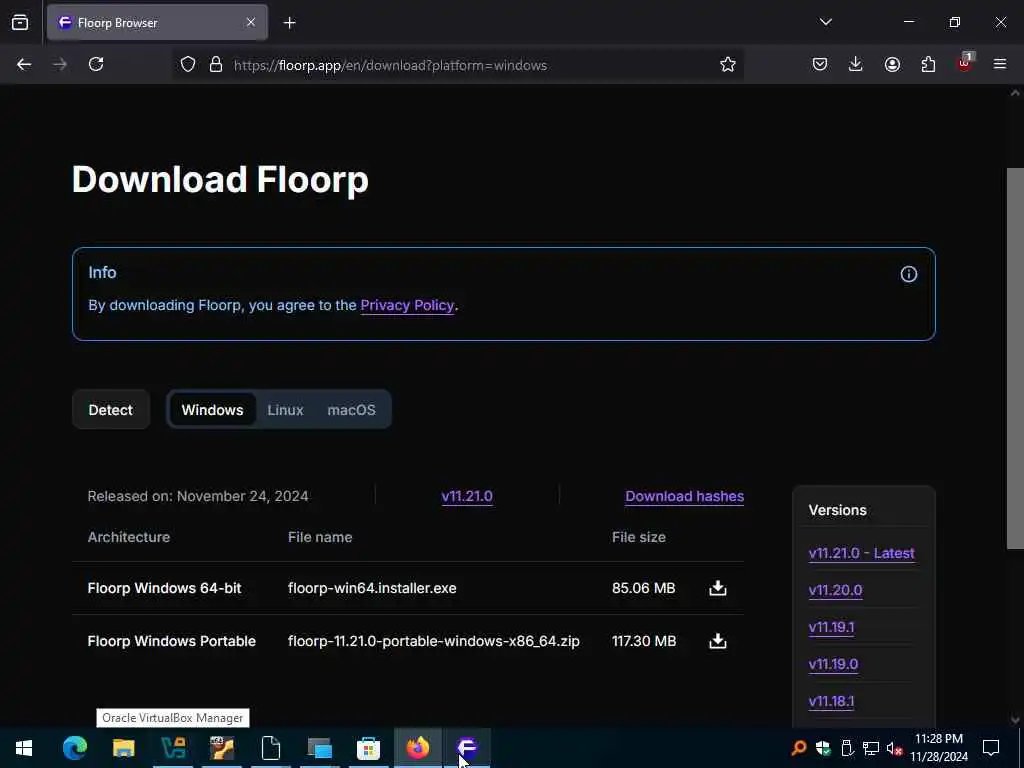Open Microsoft Store from the taskbar

pyautogui.click(x=368, y=748)
